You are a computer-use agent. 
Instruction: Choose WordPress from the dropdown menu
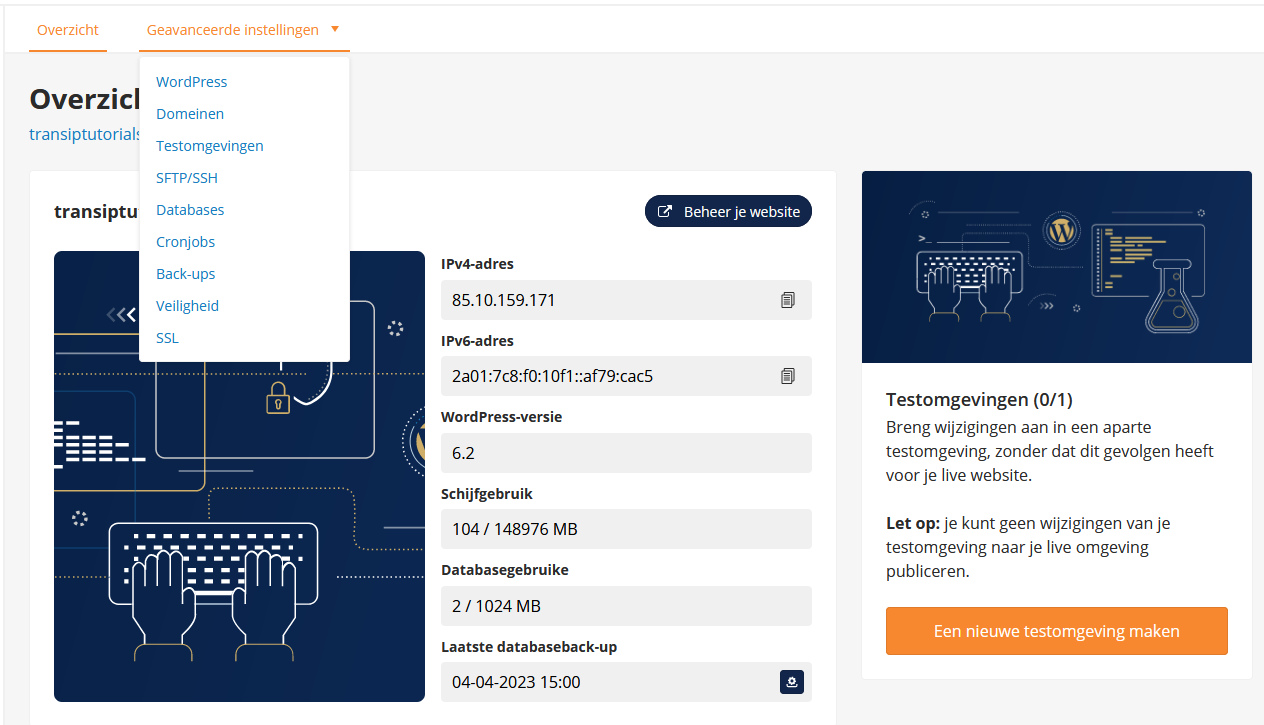pyautogui.click(x=192, y=82)
